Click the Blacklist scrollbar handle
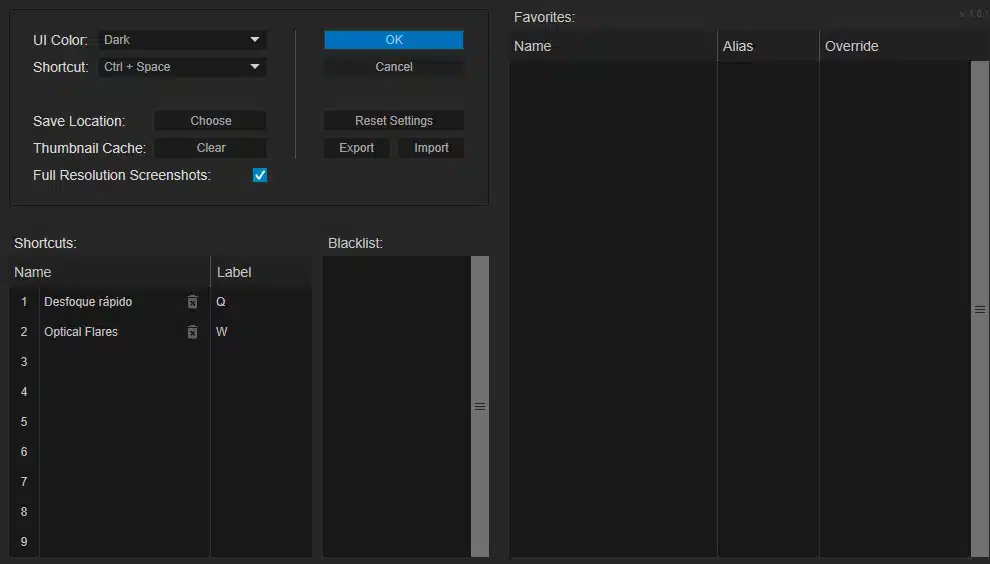The width and height of the screenshot is (990, 564). [480, 407]
